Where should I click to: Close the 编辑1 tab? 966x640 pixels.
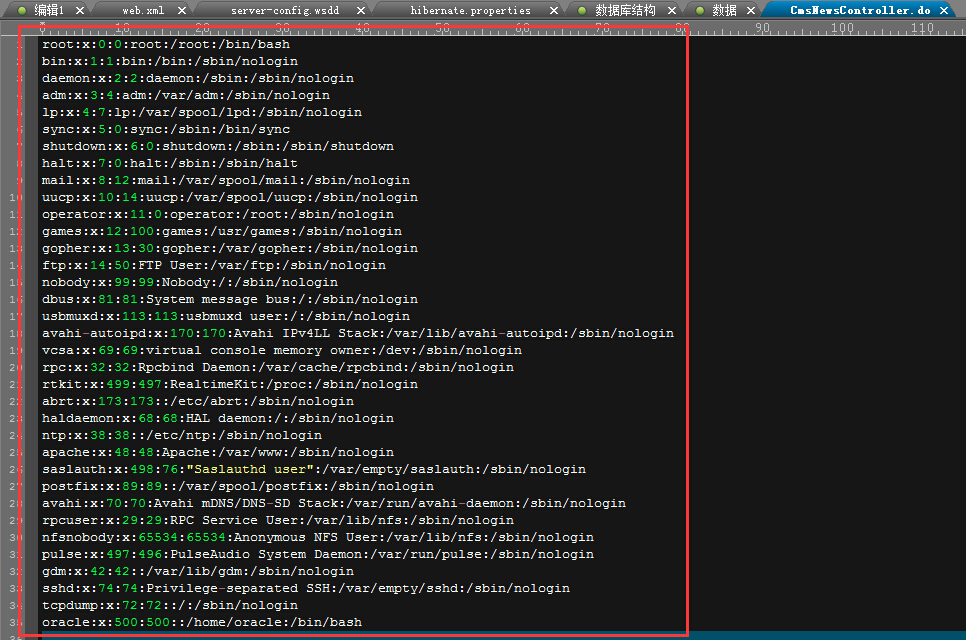click(x=80, y=10)
